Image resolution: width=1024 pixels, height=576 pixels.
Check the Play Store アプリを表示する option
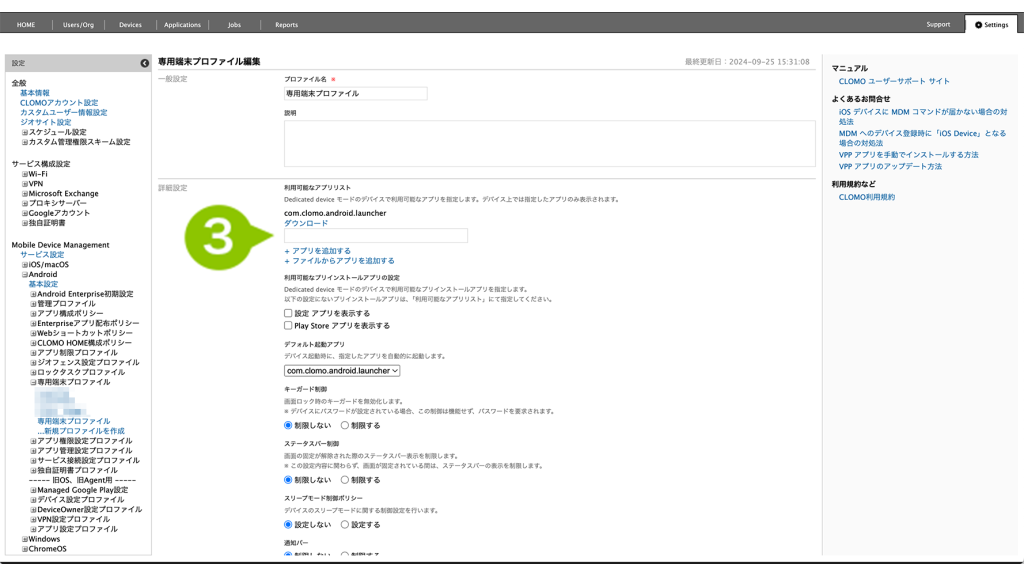tap(288, 325)
